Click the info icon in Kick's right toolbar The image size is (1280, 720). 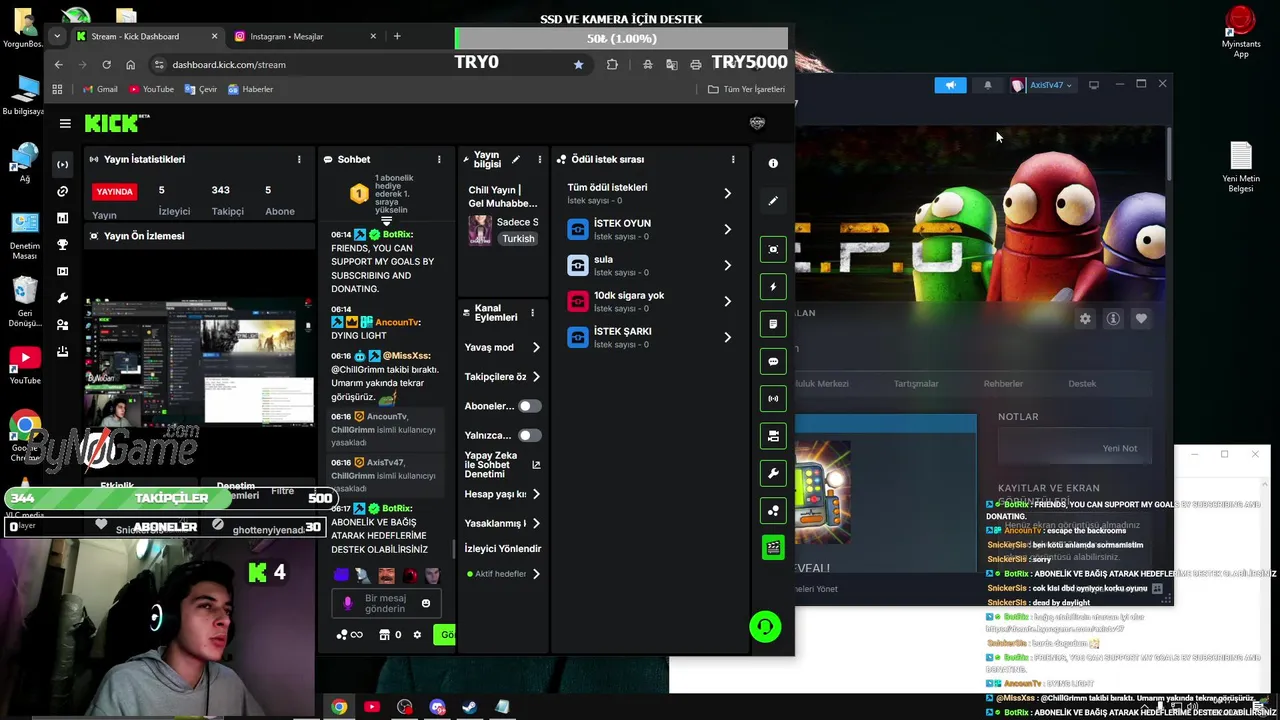coord(773,163)
